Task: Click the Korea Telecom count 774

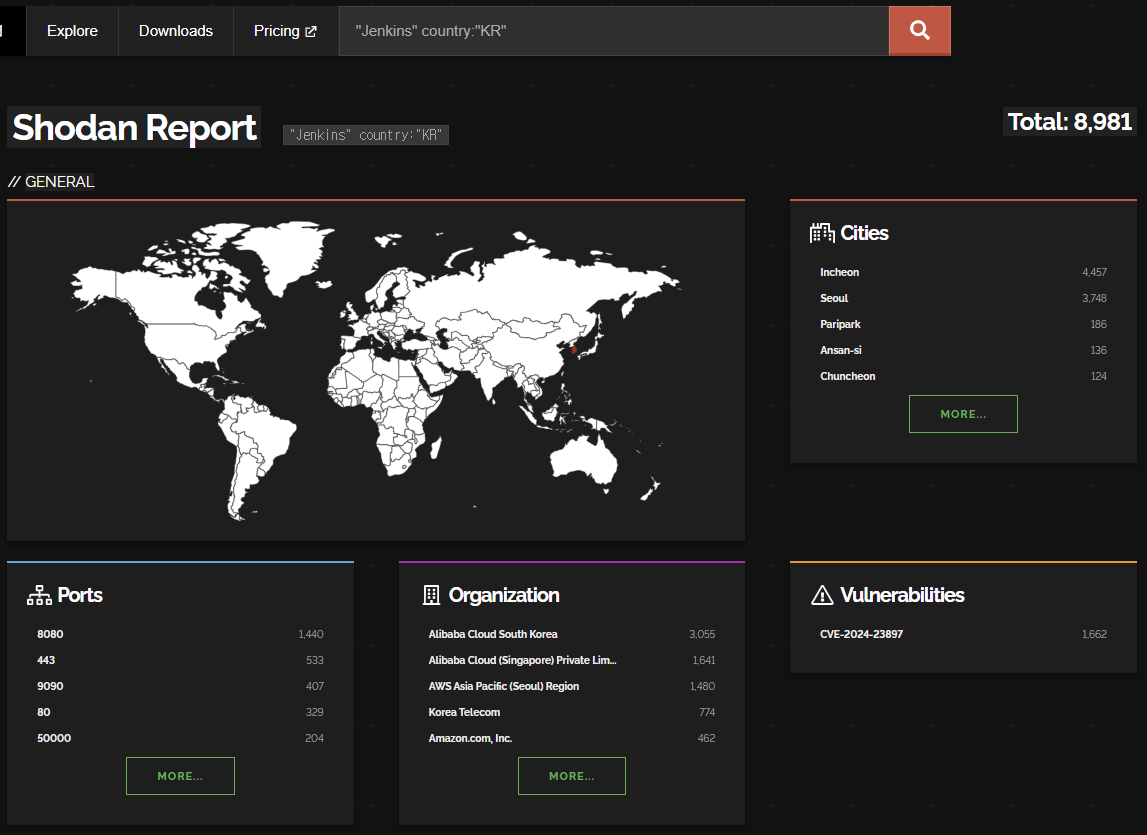Action: pos(707,712)
